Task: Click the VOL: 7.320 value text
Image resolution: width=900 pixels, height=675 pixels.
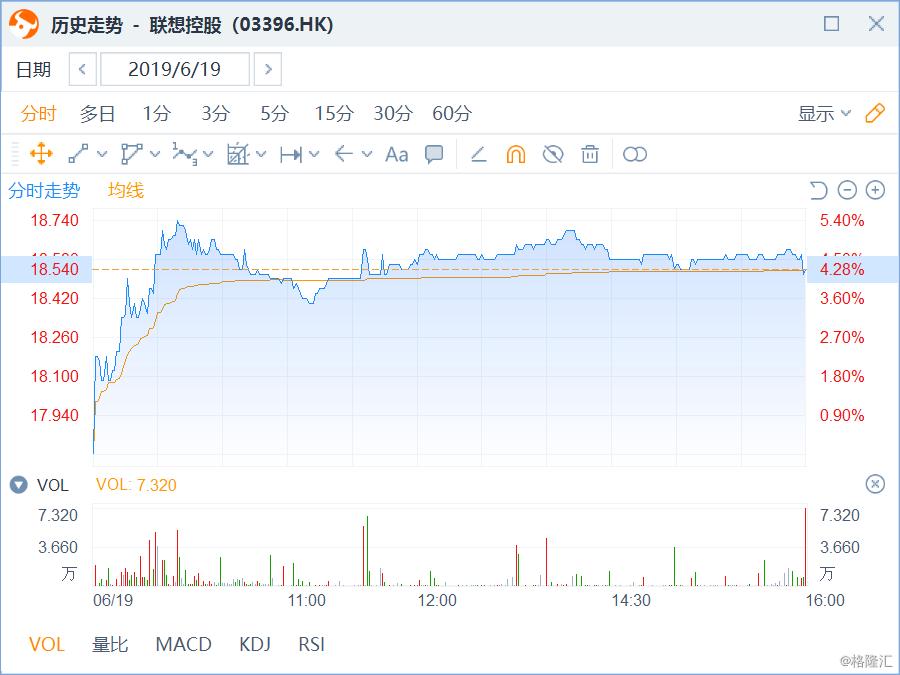Action: click(x=136, y=485)
